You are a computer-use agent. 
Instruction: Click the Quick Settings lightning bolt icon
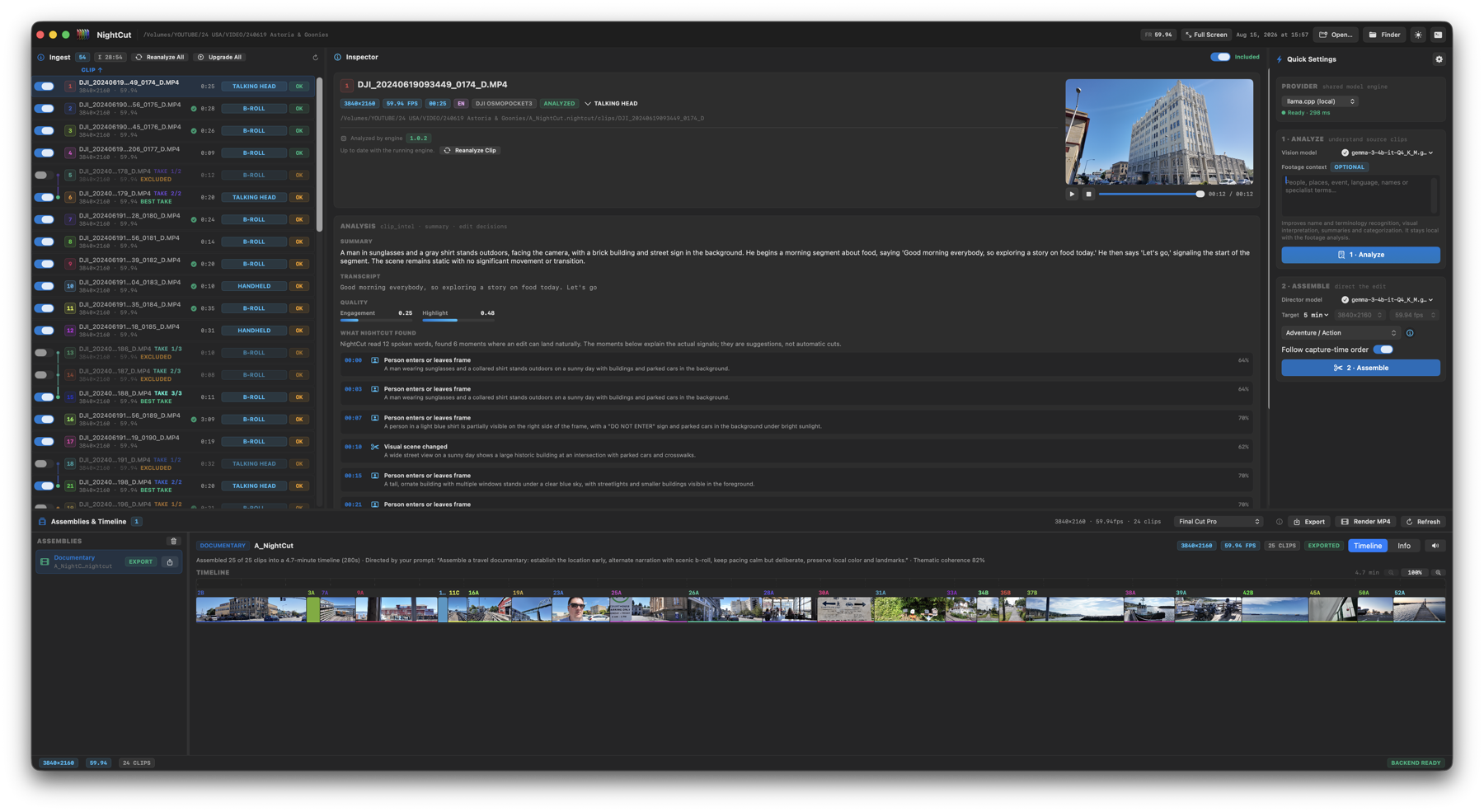point(1280,59)
